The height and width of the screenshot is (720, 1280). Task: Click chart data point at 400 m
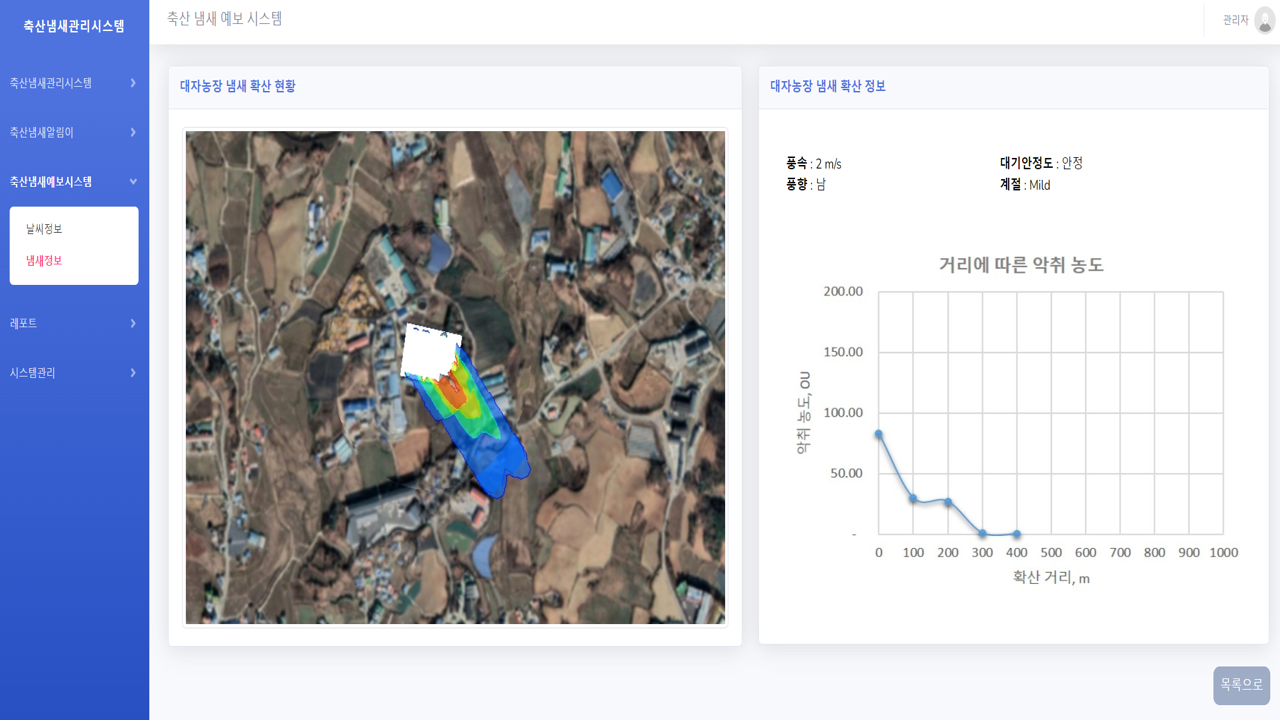click(x=1017, y=534)
